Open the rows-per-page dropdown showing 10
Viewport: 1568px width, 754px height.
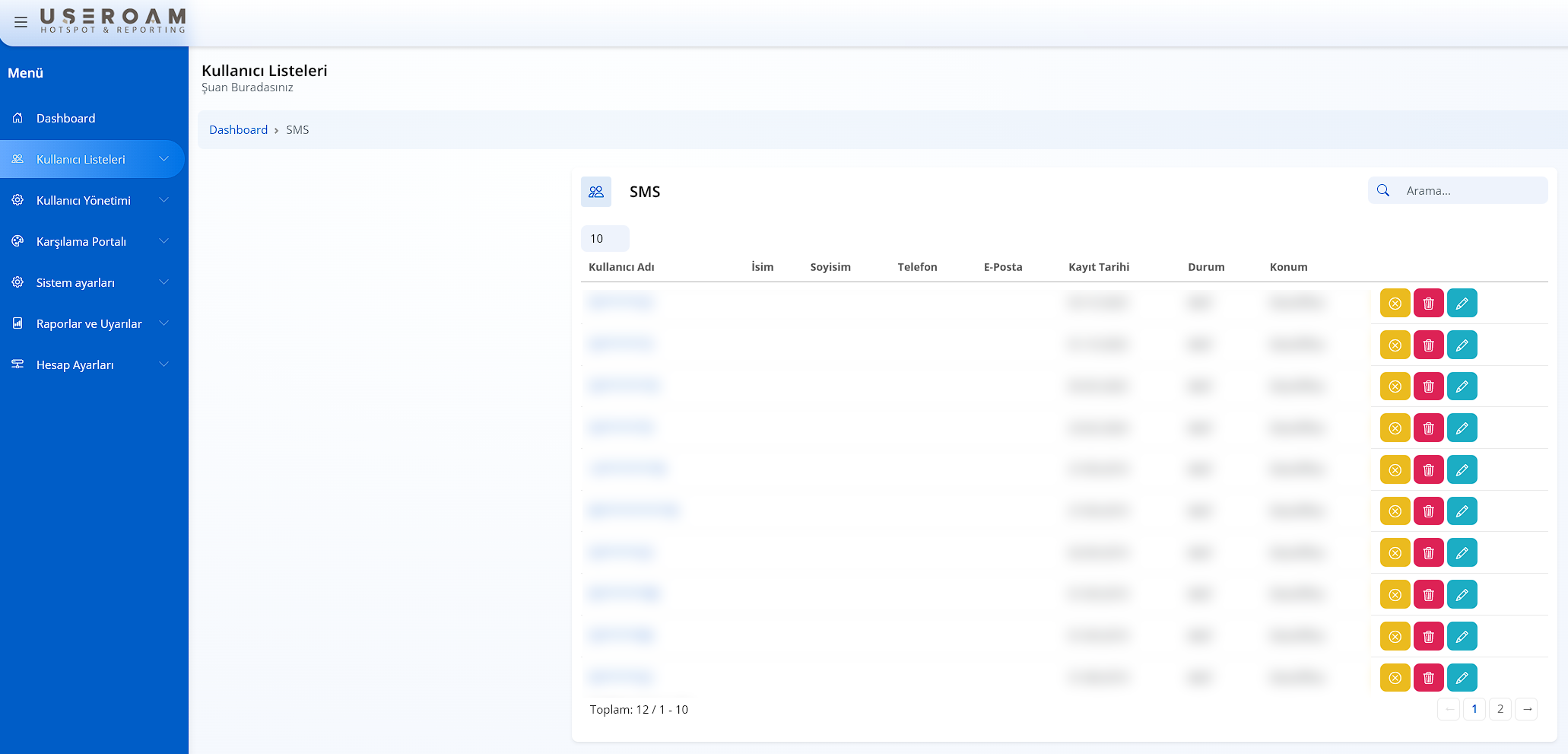click(605, 239)
